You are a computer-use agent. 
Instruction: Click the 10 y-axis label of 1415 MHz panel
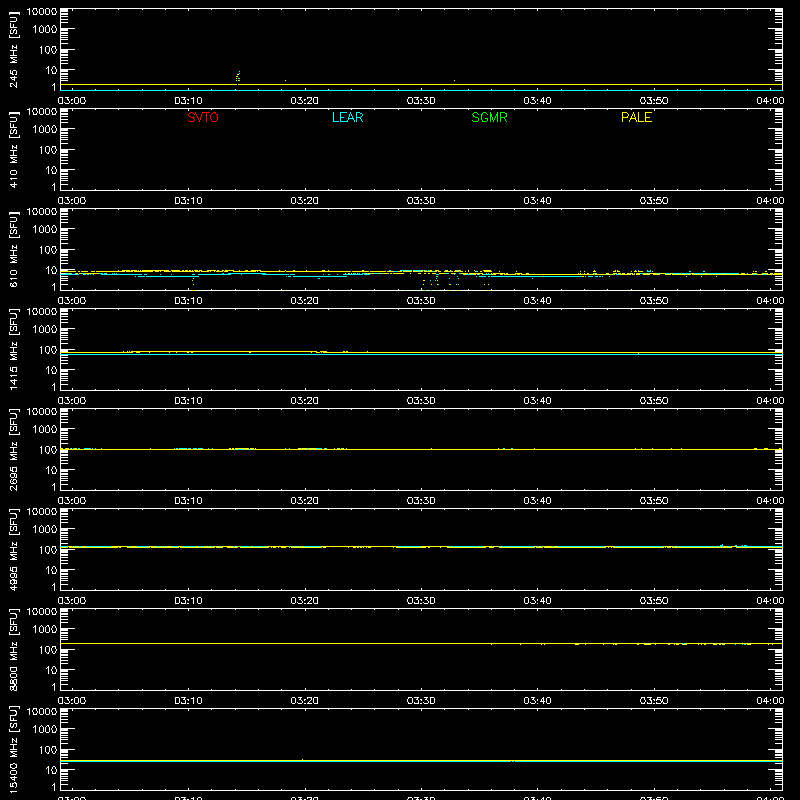click(x=51, y=370)
